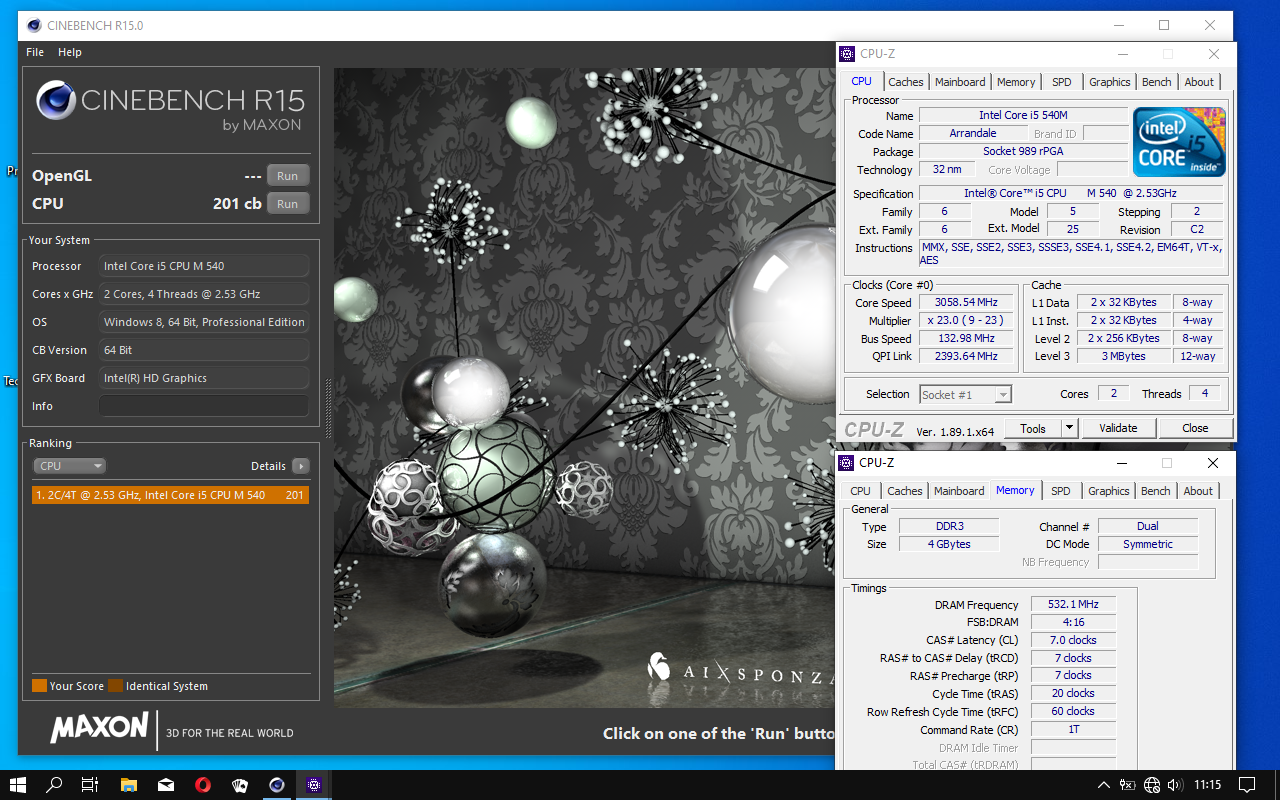Image resolution: width=1280 pixels, height=800 pixels.
Task: Open the Windows Start menu
Action: pyautogui.click(x=18, y=785)
